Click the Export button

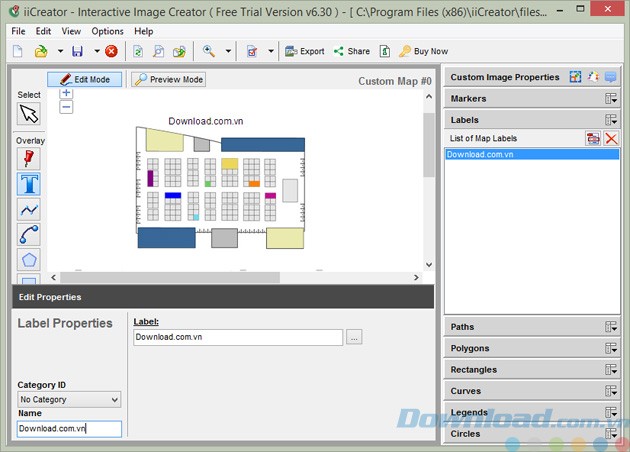click(305, 51)
